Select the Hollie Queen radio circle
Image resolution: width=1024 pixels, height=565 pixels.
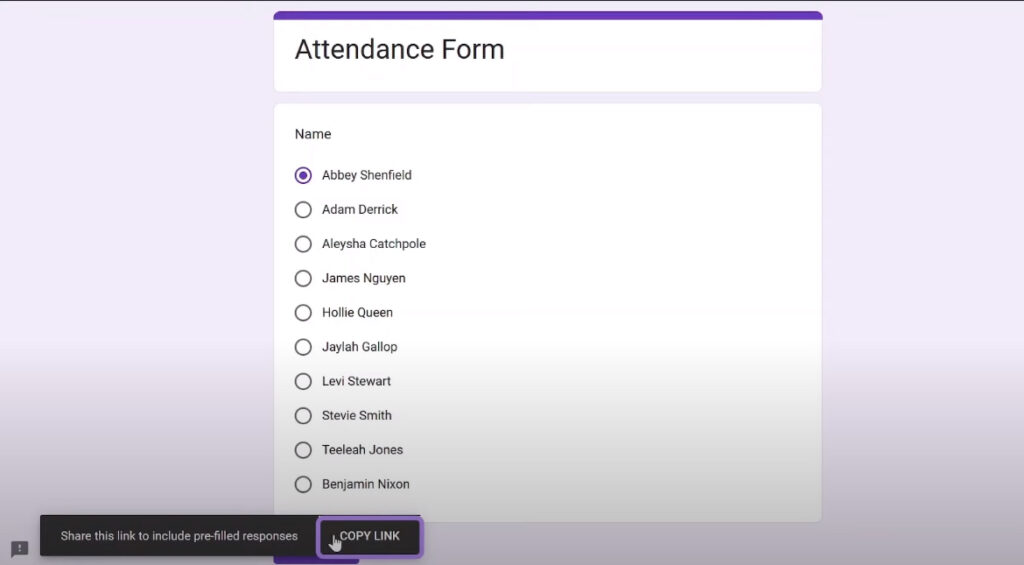303,313
